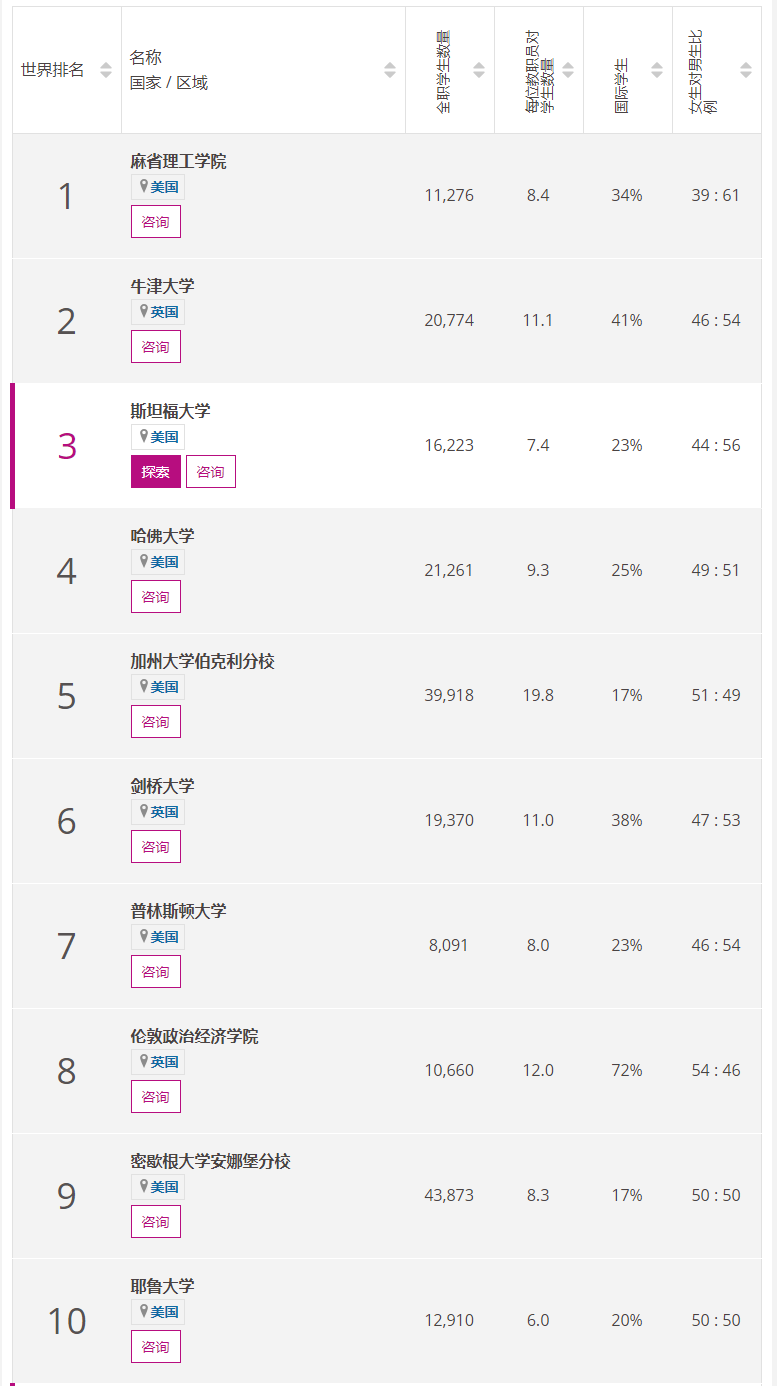Screen dimensions: 777x1386
Task: Visit 伦敦政治经济学院 page
Action: click(x=194, y=1036)
